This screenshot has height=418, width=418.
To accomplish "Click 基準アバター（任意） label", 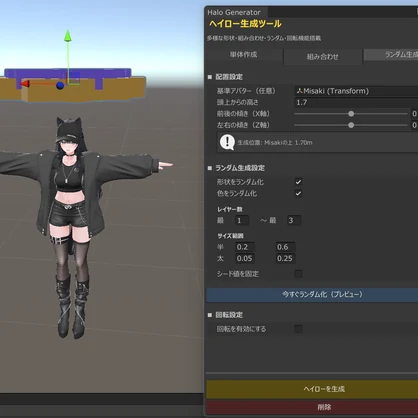I will 246,91.
